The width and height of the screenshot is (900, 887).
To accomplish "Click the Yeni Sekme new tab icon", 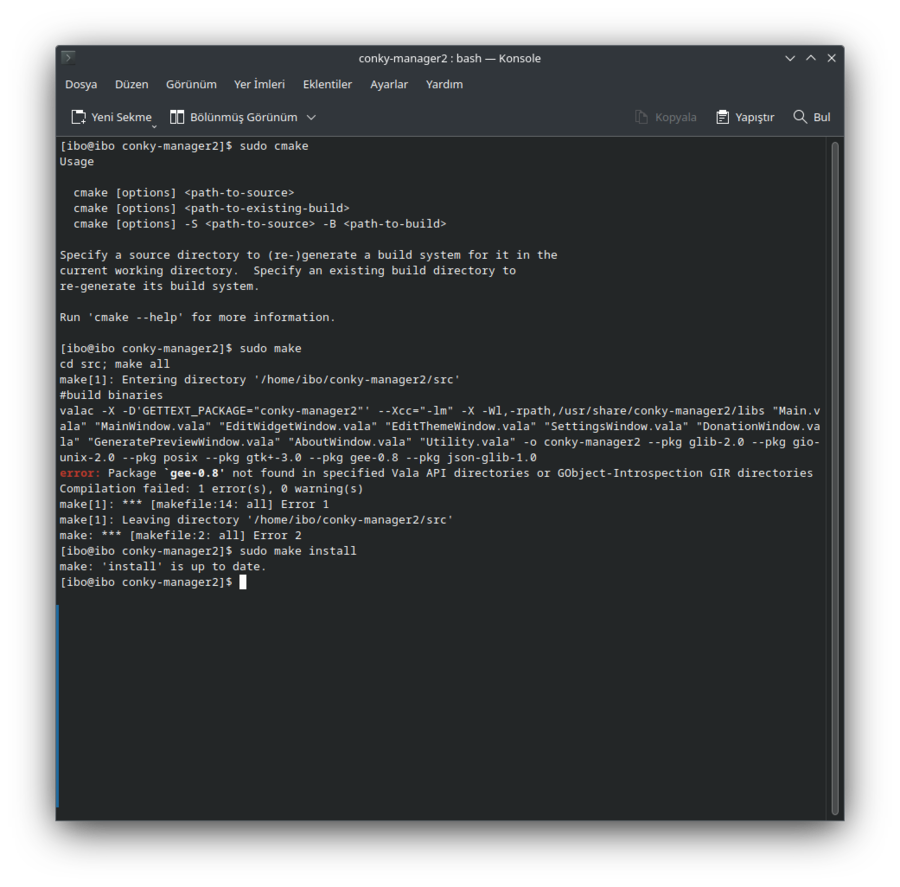I will (x=79, y=117).
